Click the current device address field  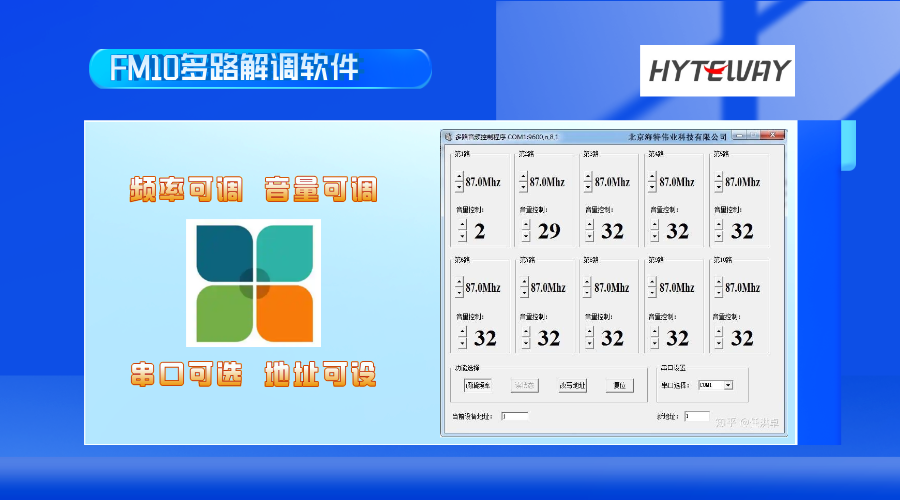(514, 416)
